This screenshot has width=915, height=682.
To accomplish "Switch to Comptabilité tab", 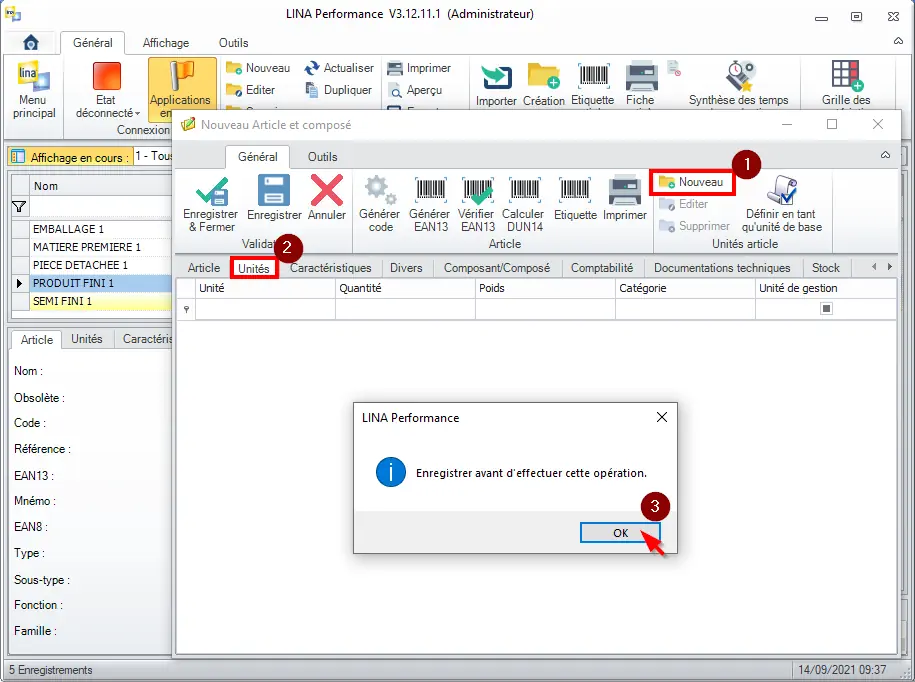I will [x=602, y=268].
